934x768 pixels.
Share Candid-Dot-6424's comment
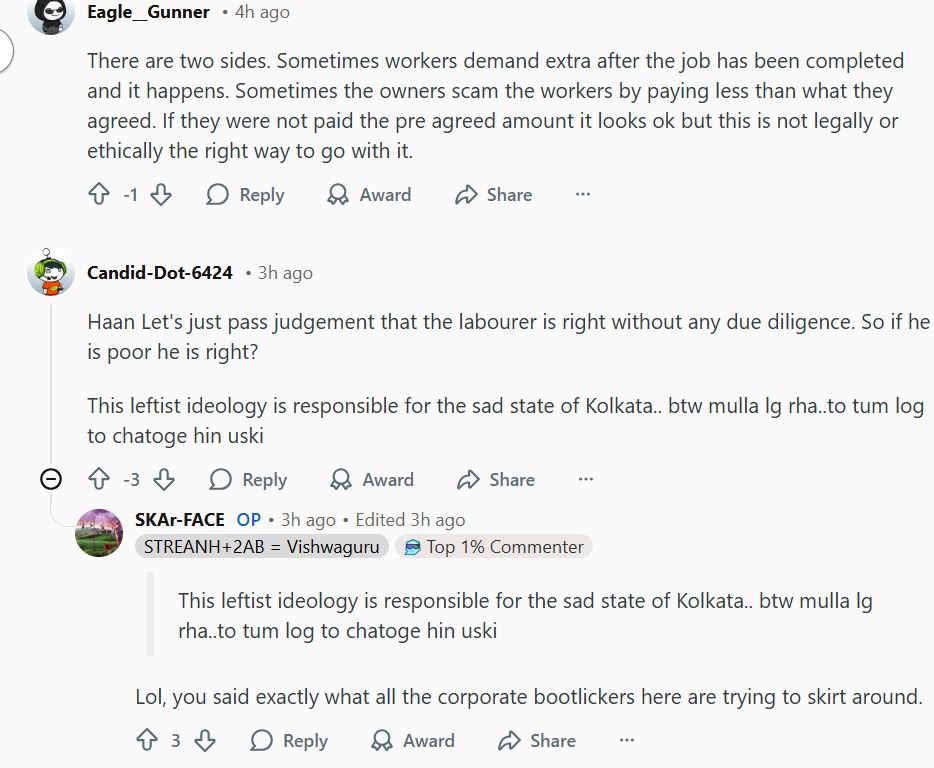pyautogui.click(x=495, y=480)
